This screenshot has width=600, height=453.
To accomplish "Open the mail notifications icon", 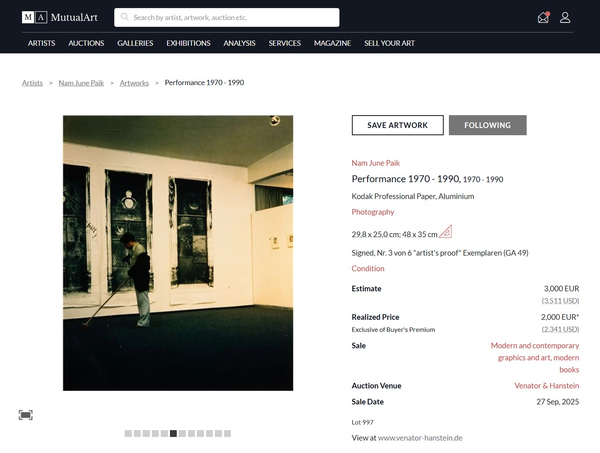I will [543, 17].
